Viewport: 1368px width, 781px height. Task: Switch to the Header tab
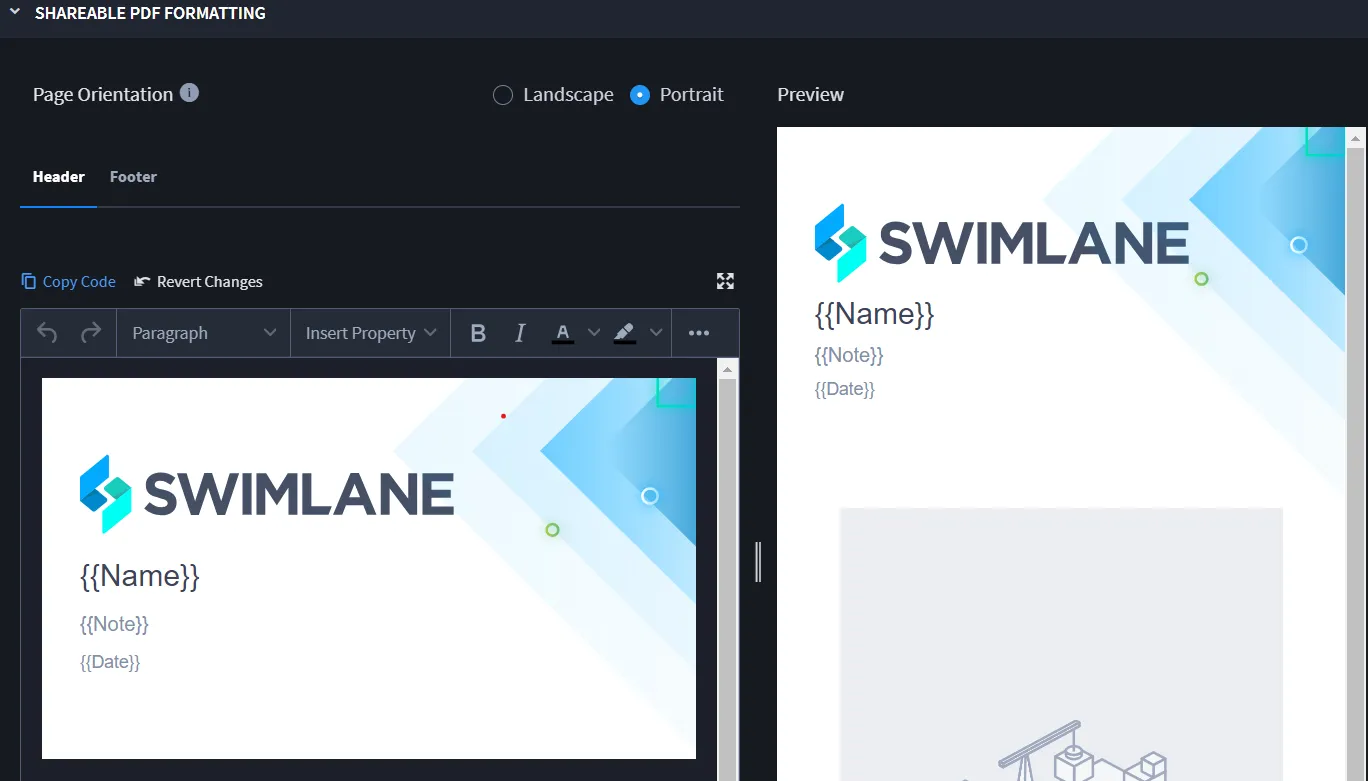pyautogui.click(x=59, y=177)
